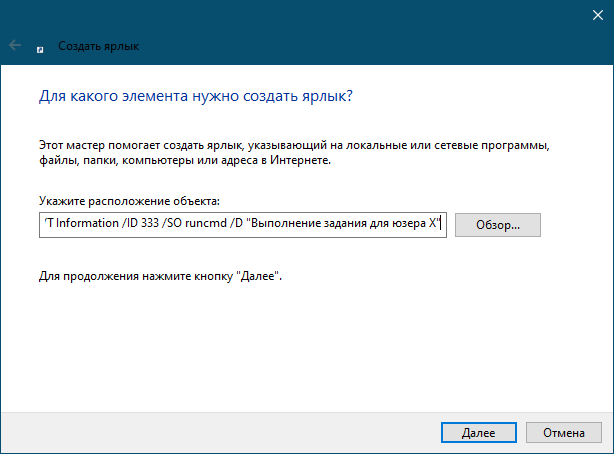Focus the object location input field

coord(243,225)
